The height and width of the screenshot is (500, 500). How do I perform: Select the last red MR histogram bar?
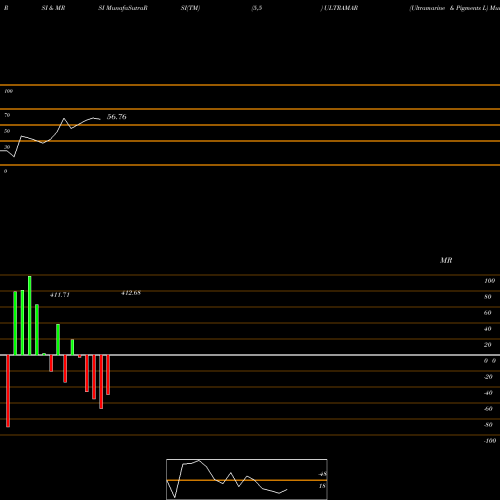pyautogui.click(x=108, y=375)
